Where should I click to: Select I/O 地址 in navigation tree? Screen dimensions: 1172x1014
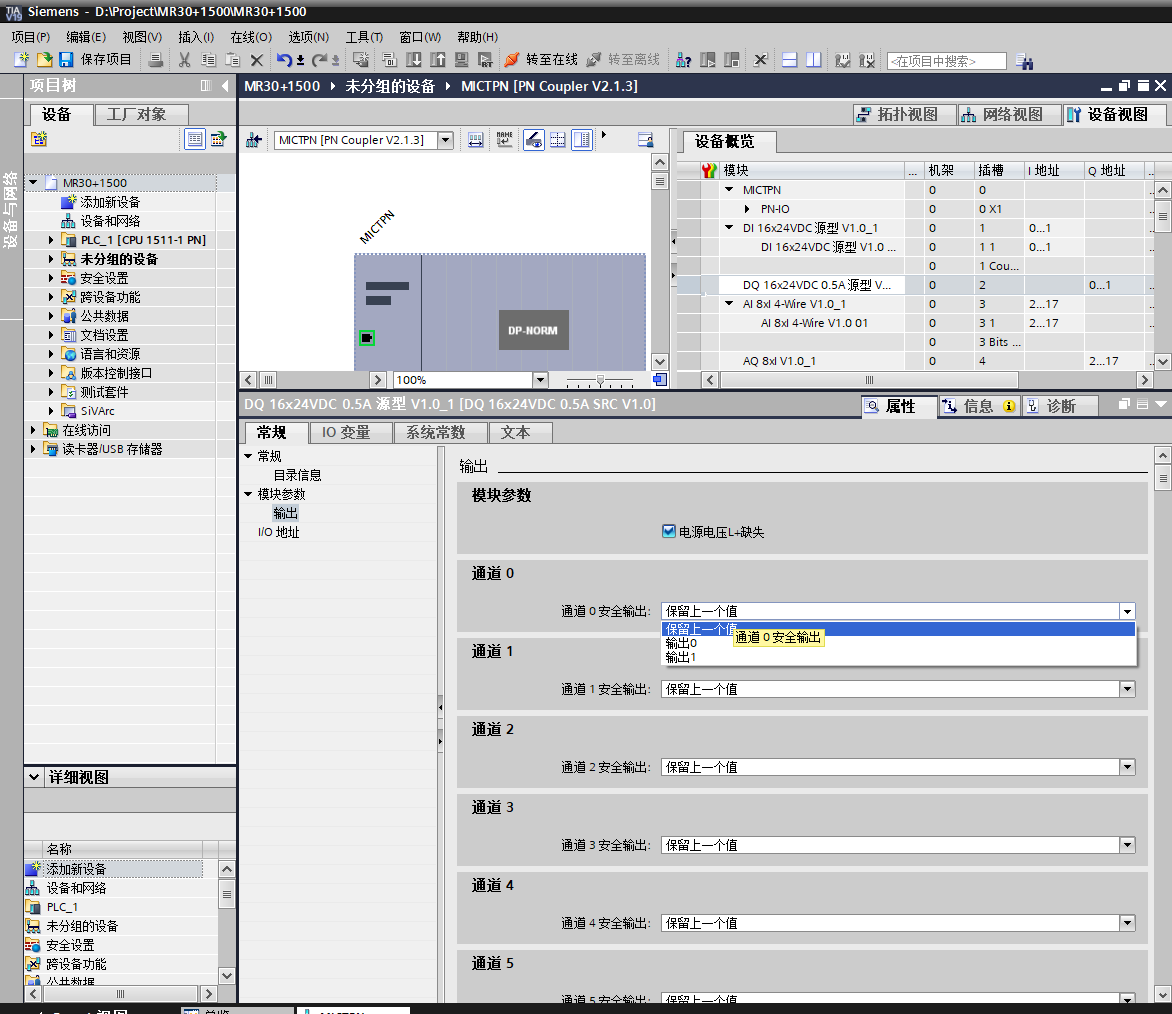[x=278, y=532]
